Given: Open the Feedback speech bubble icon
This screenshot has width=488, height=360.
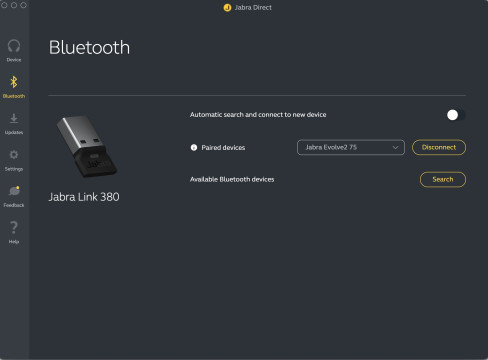Looking at the screenshot, I should 14,191.
